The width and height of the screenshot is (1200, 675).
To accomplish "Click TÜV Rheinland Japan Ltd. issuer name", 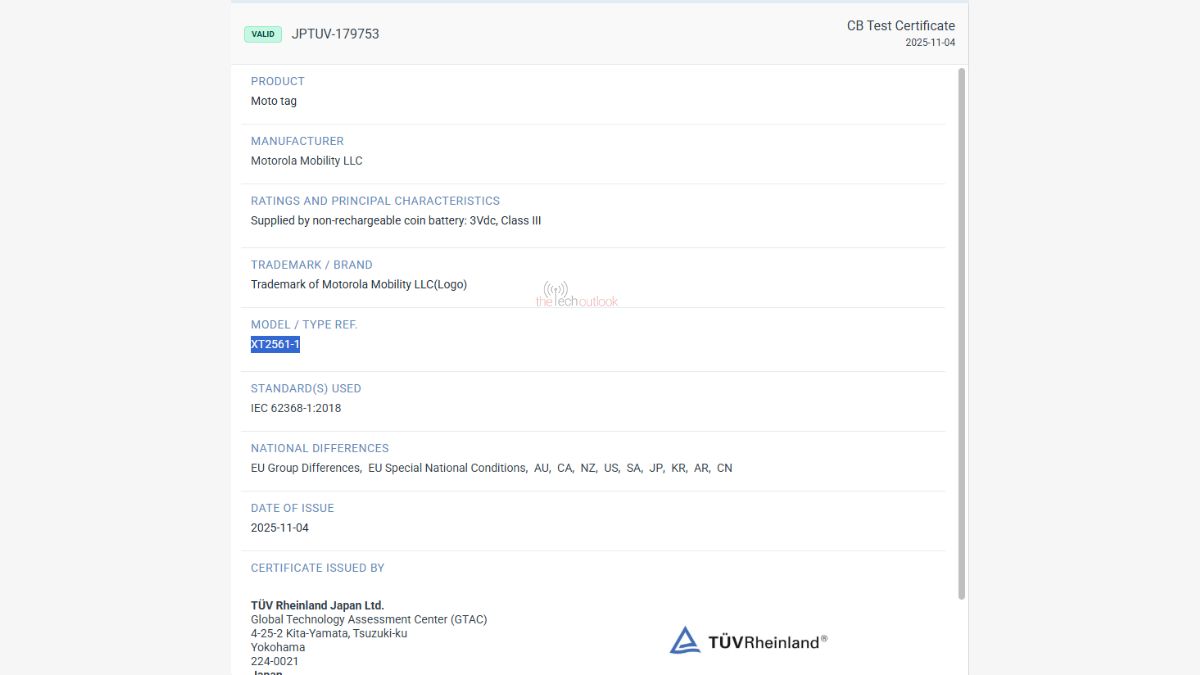I will (x=317, y=605).
